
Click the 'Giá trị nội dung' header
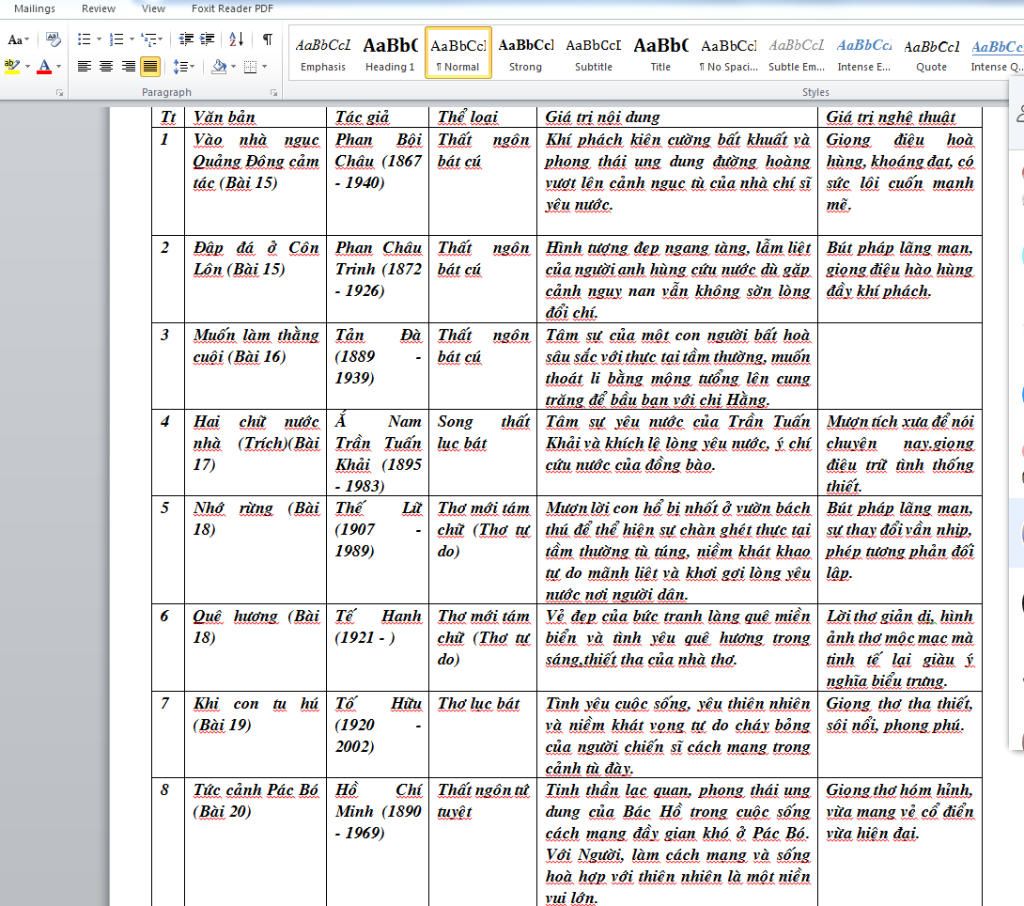pyautogui.click(x=677, y=117)
